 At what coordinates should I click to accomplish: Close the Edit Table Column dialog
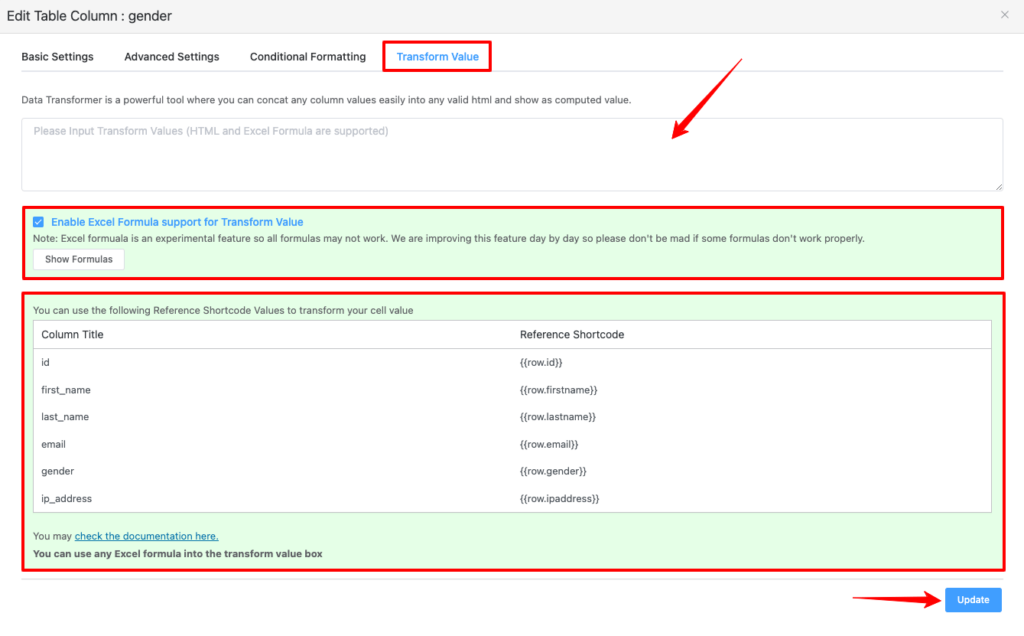(x=1004, y=15)
